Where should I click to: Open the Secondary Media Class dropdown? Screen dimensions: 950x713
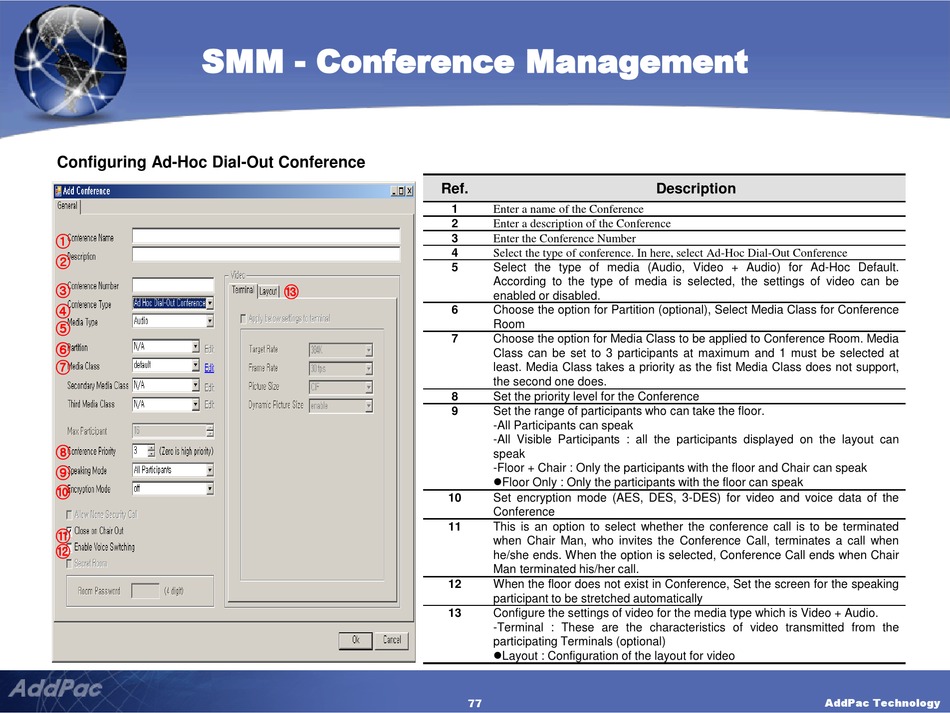195,385
